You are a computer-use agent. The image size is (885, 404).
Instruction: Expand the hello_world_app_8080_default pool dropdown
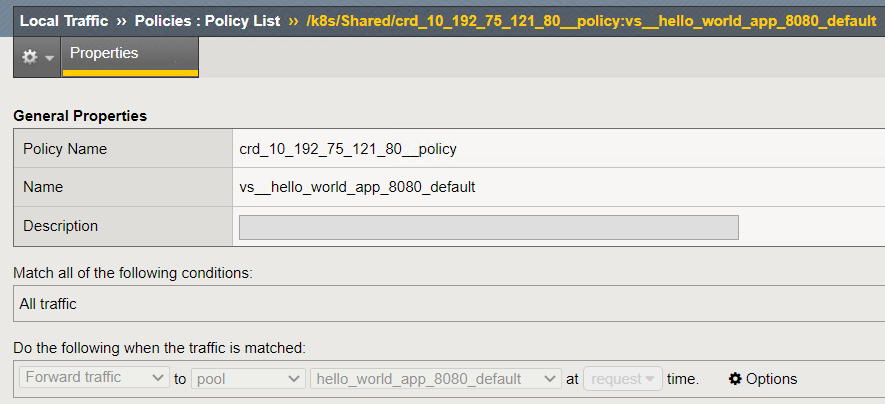coord(436,379)
